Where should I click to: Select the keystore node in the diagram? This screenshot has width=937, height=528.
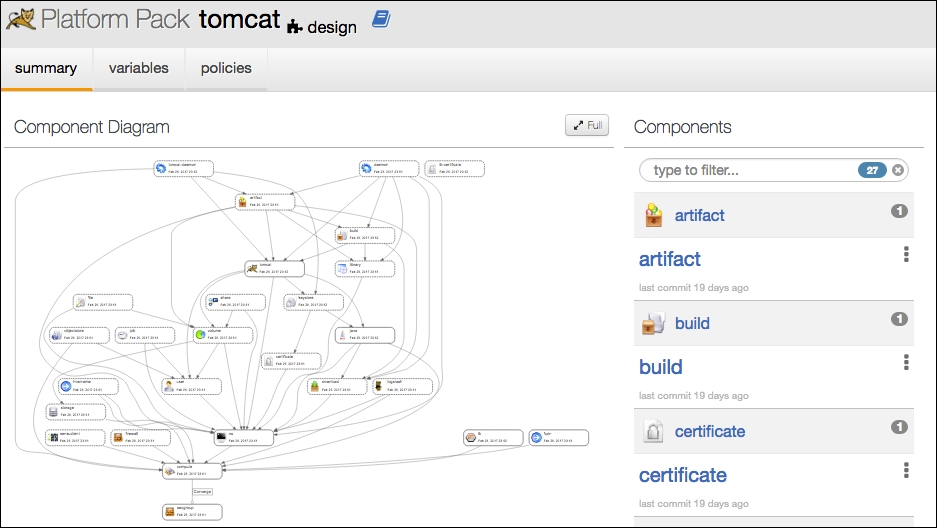click(x=314, y=302)
